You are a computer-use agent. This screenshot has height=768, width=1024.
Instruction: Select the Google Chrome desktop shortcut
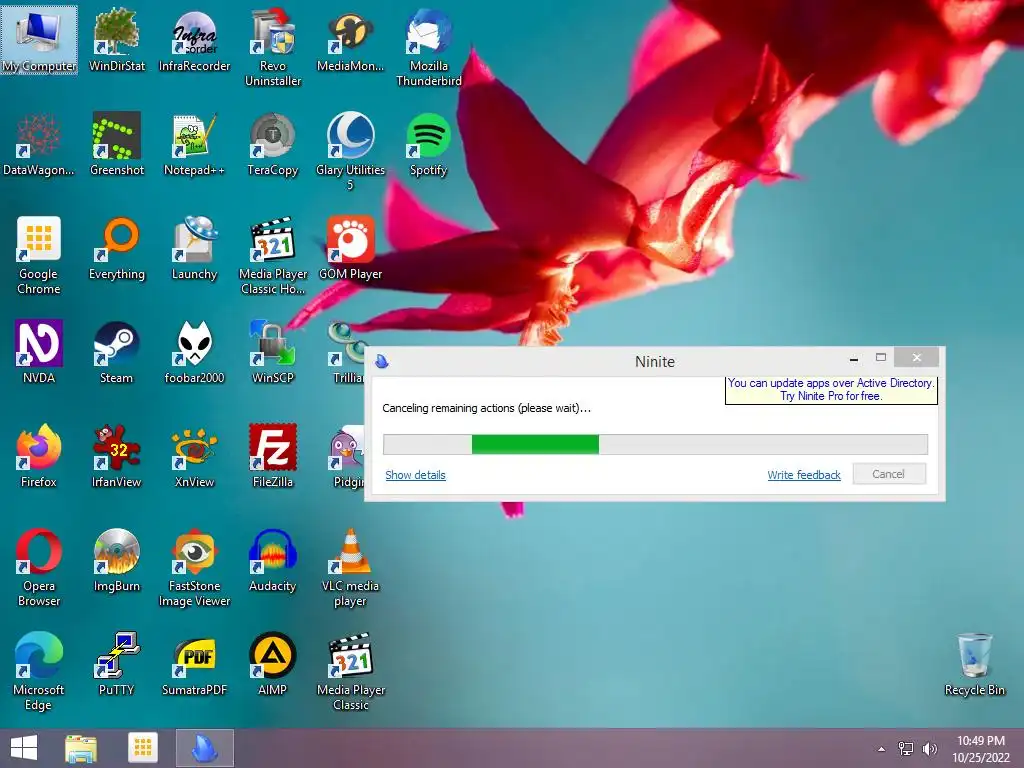(x=39, y=255)
